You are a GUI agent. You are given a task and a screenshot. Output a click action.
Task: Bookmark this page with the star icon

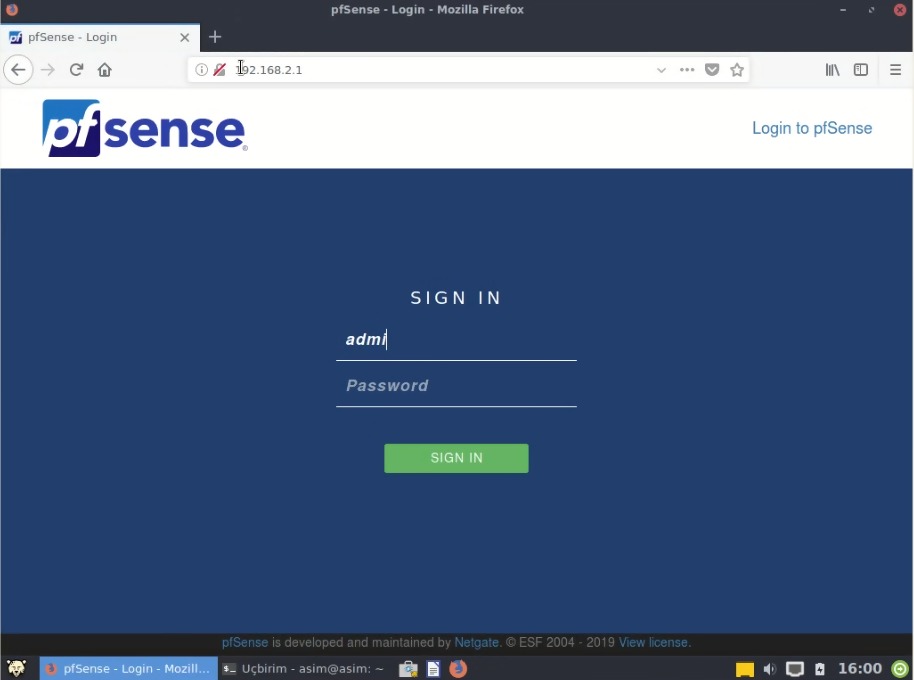(x=737, y=69)
